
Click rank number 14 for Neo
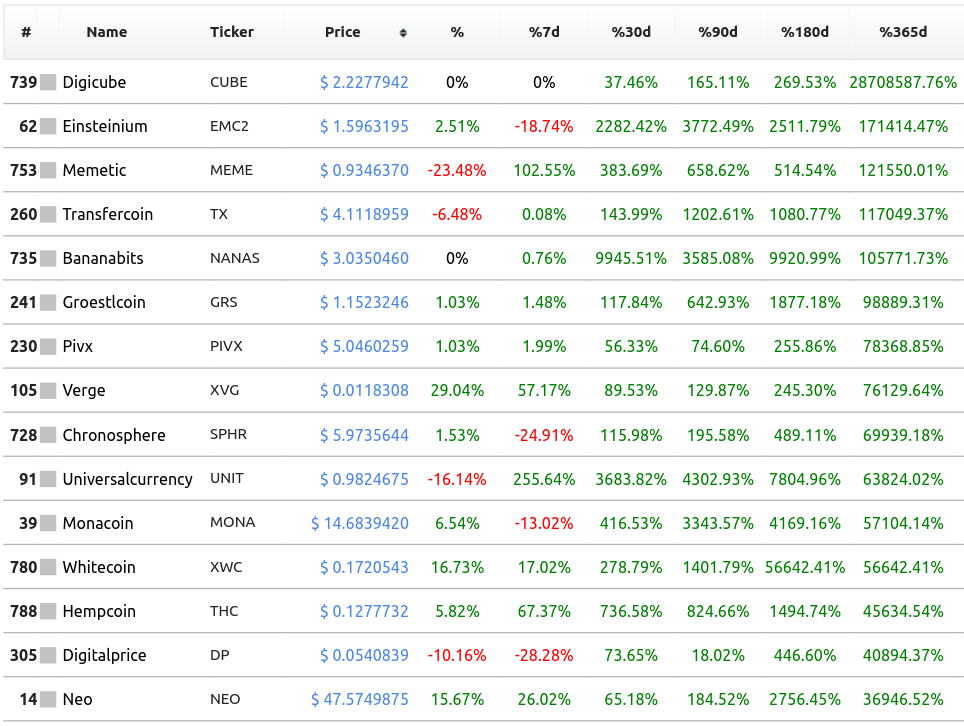pos(28,699)
